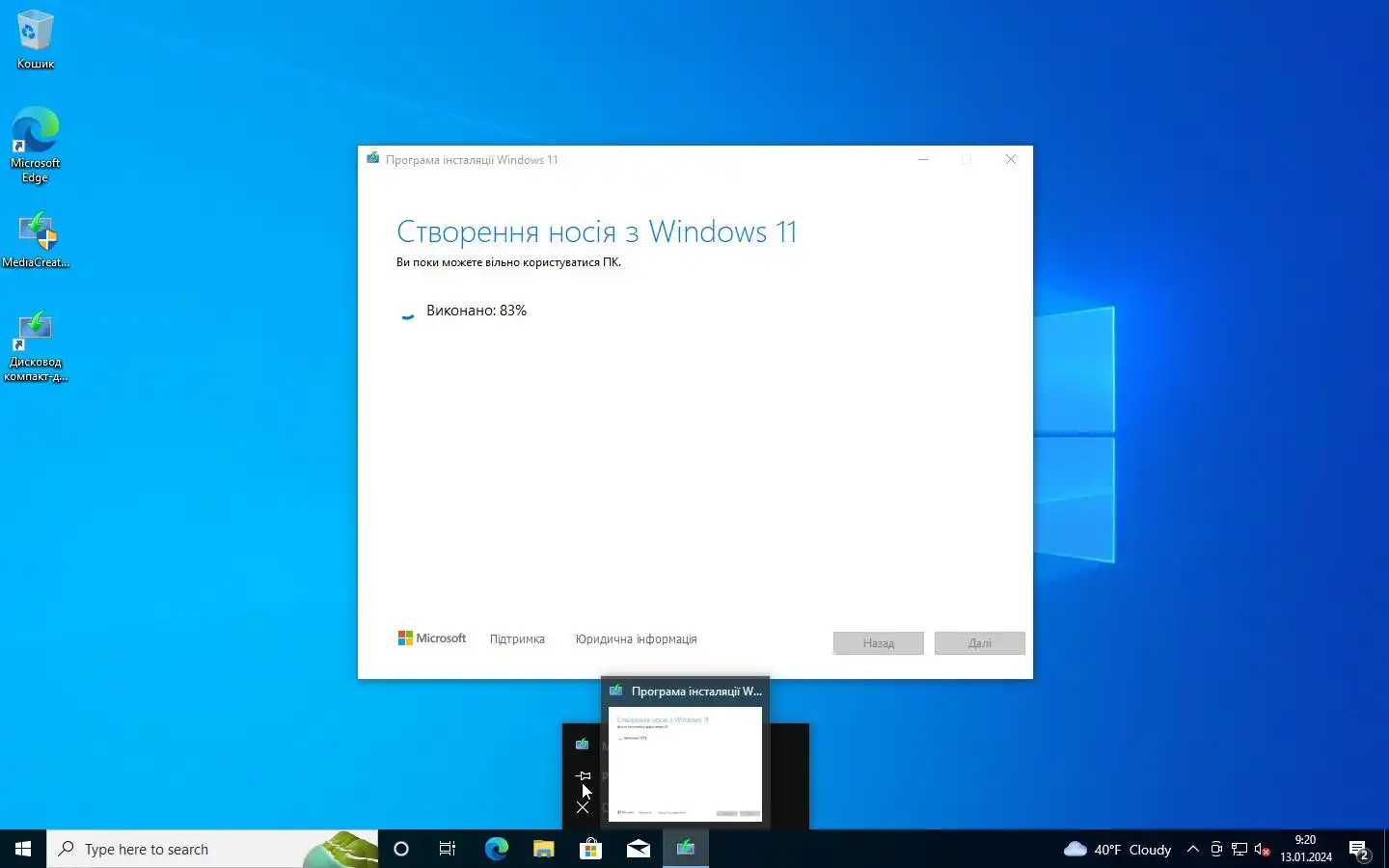
Task: Click the Meet Now camera tray icon
Action: coord(1216,849)
